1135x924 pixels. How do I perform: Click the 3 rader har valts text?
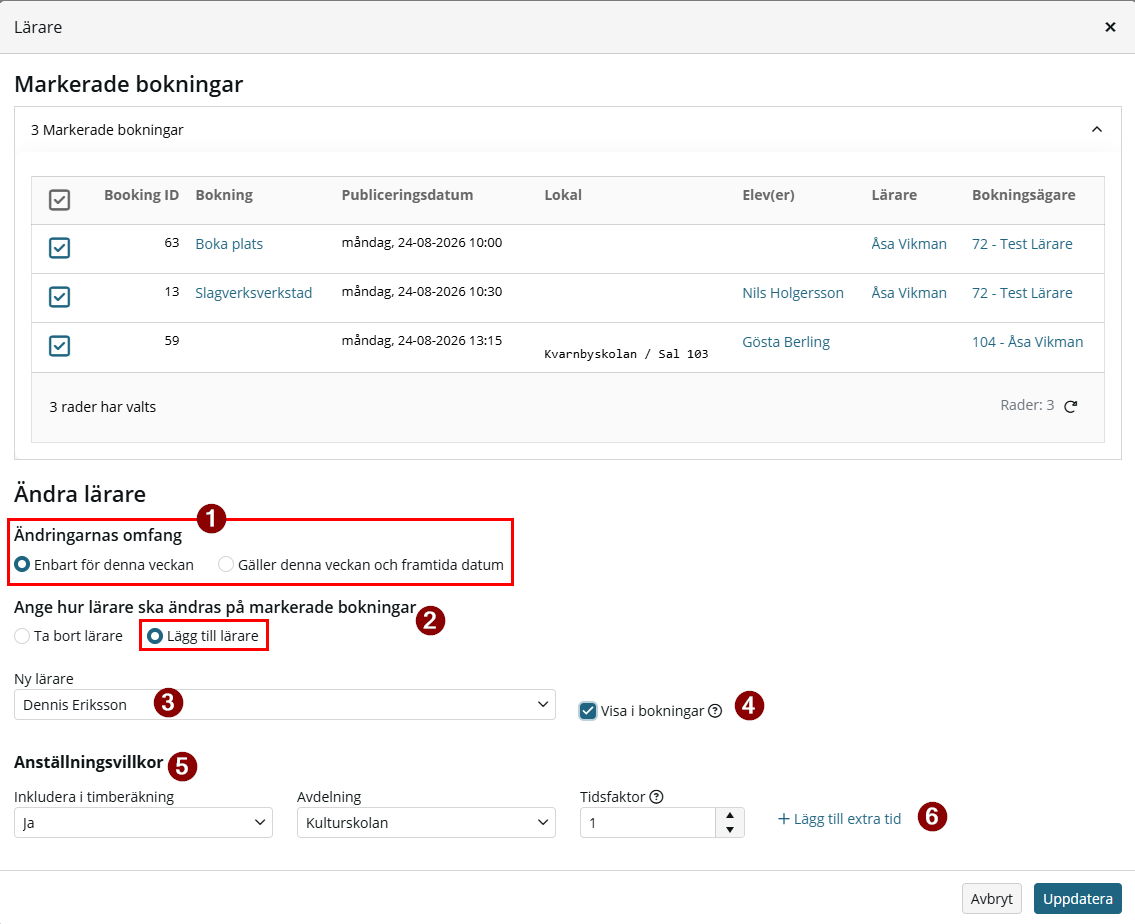[103, 407]
